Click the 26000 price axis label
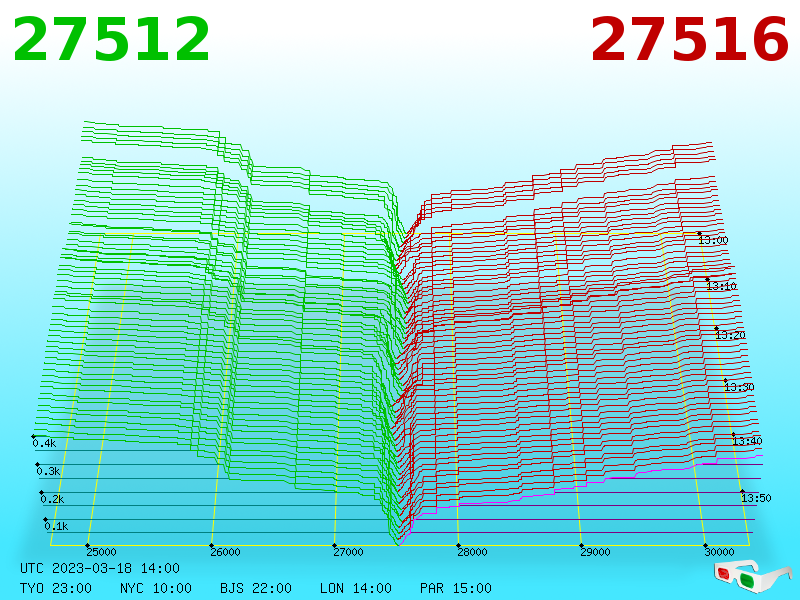 click(x=225, y=552)
